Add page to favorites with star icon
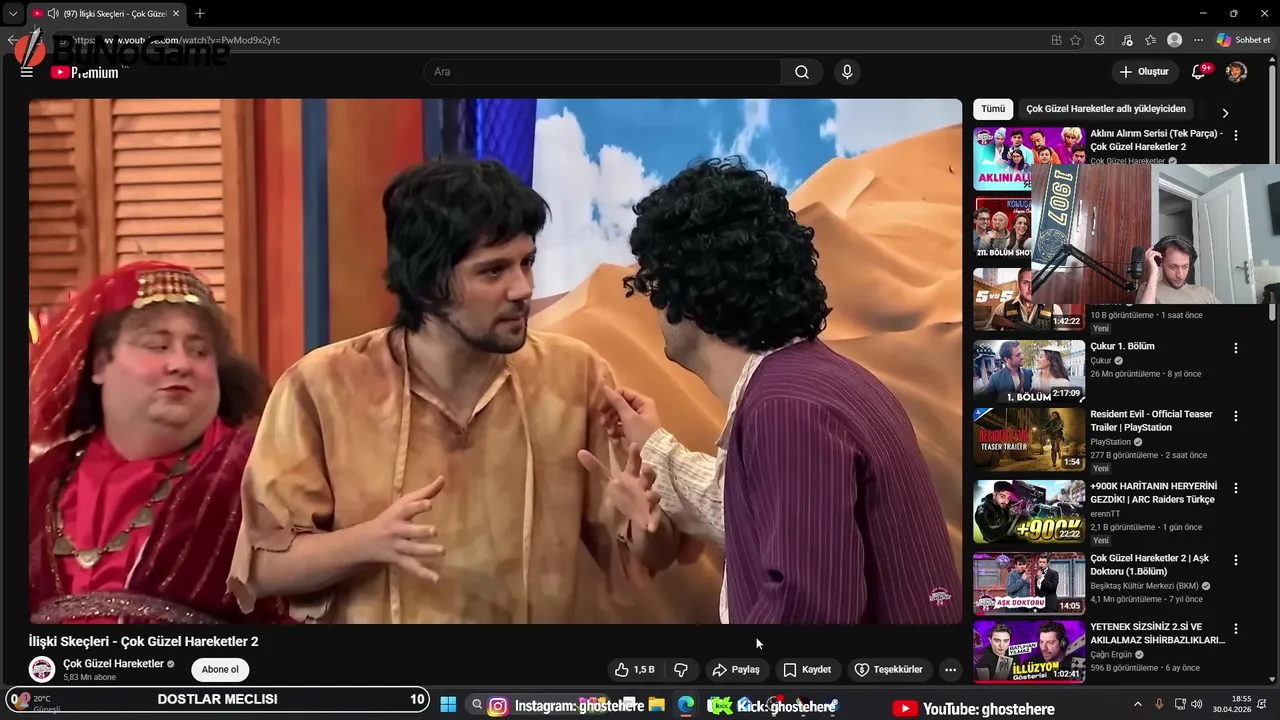Viewport: 1280px width, 720px height. click(x=1075, y=40)
